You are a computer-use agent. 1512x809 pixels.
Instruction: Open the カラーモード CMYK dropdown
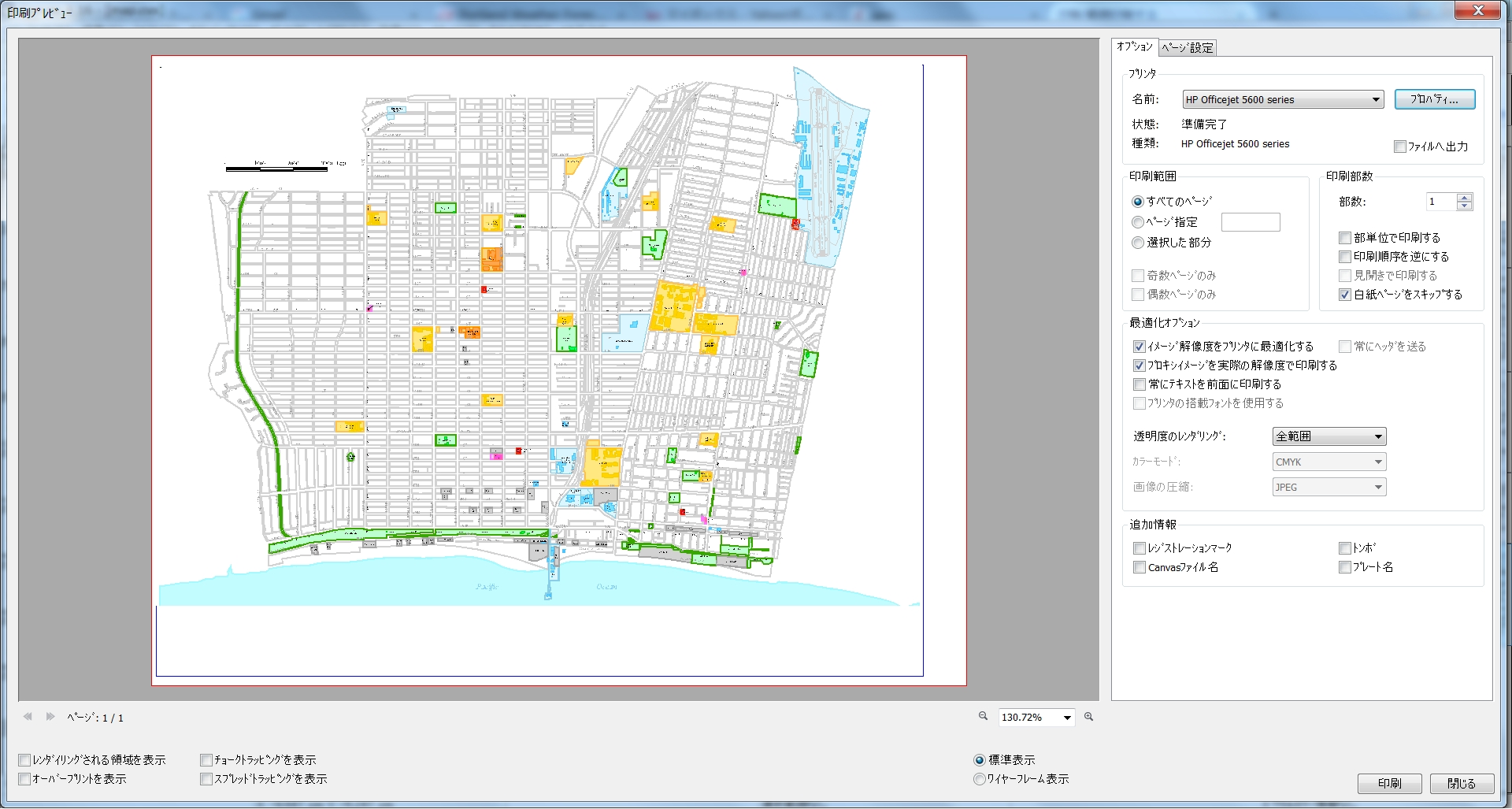coord(1329,462)
